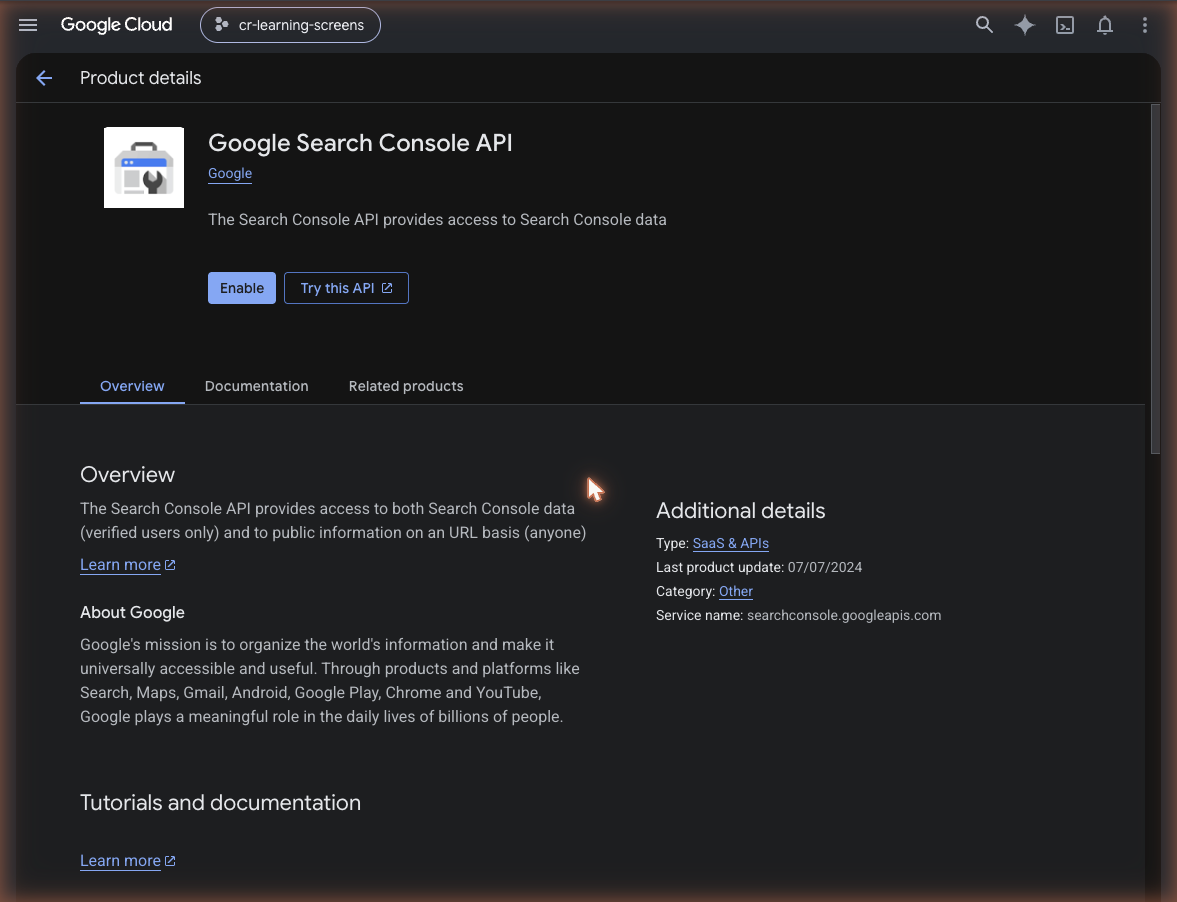This screenshot has width=1177, height=902.
Task: Open Learn more link under Overview
Action: 128,565
